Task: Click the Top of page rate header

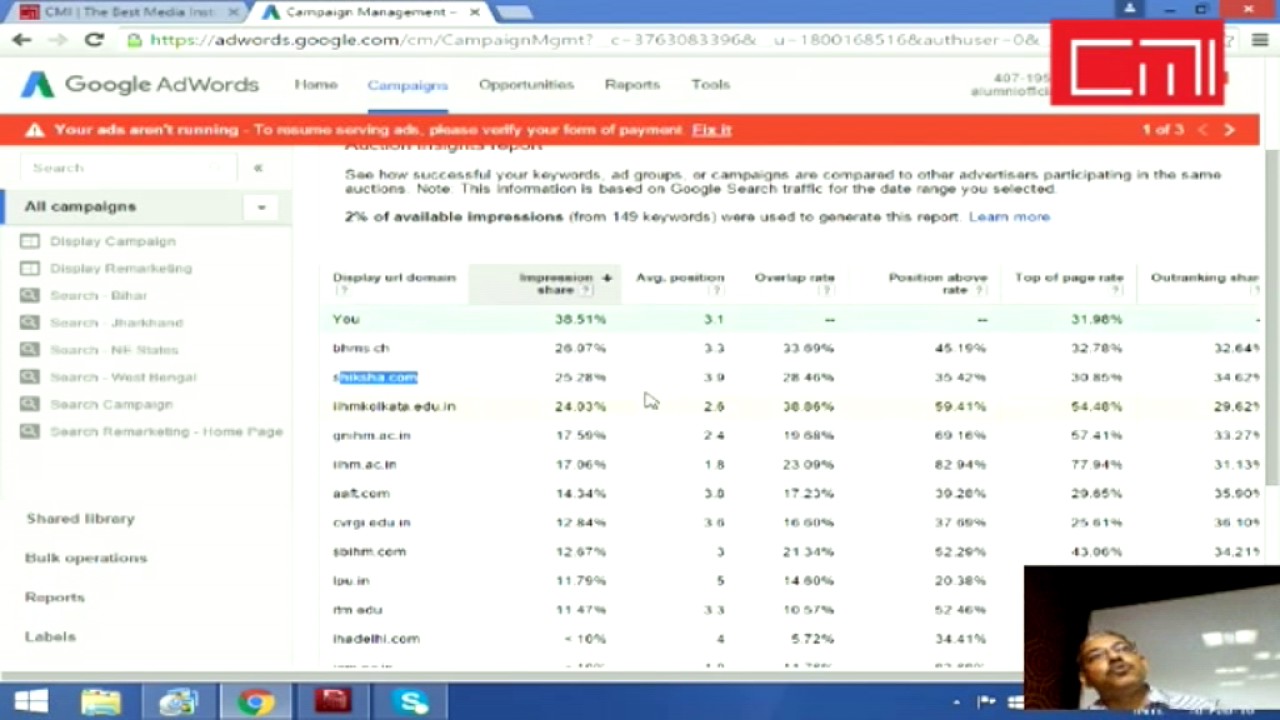Action: point(1069,278)
